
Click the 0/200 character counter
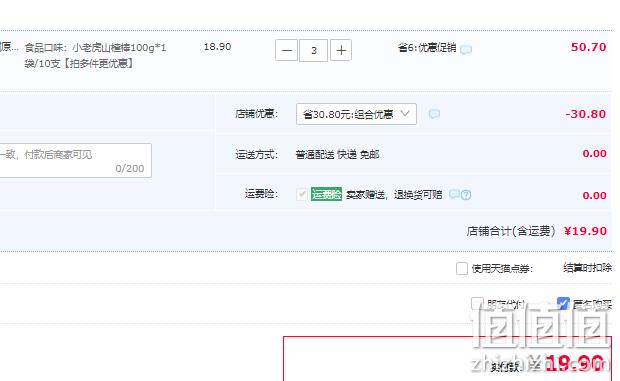tap(130, 168)
